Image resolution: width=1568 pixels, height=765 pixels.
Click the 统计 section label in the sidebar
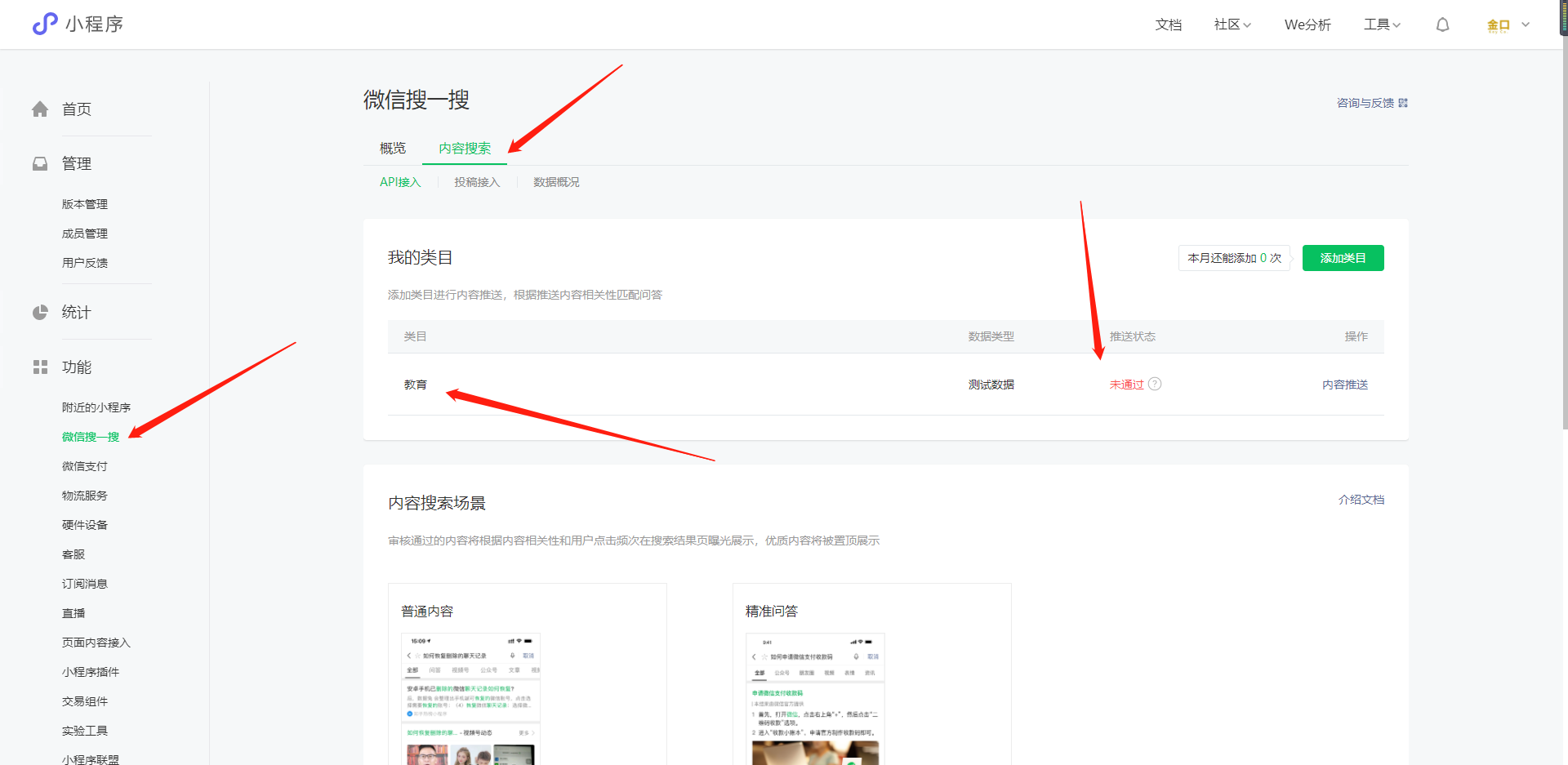[77, 313]
